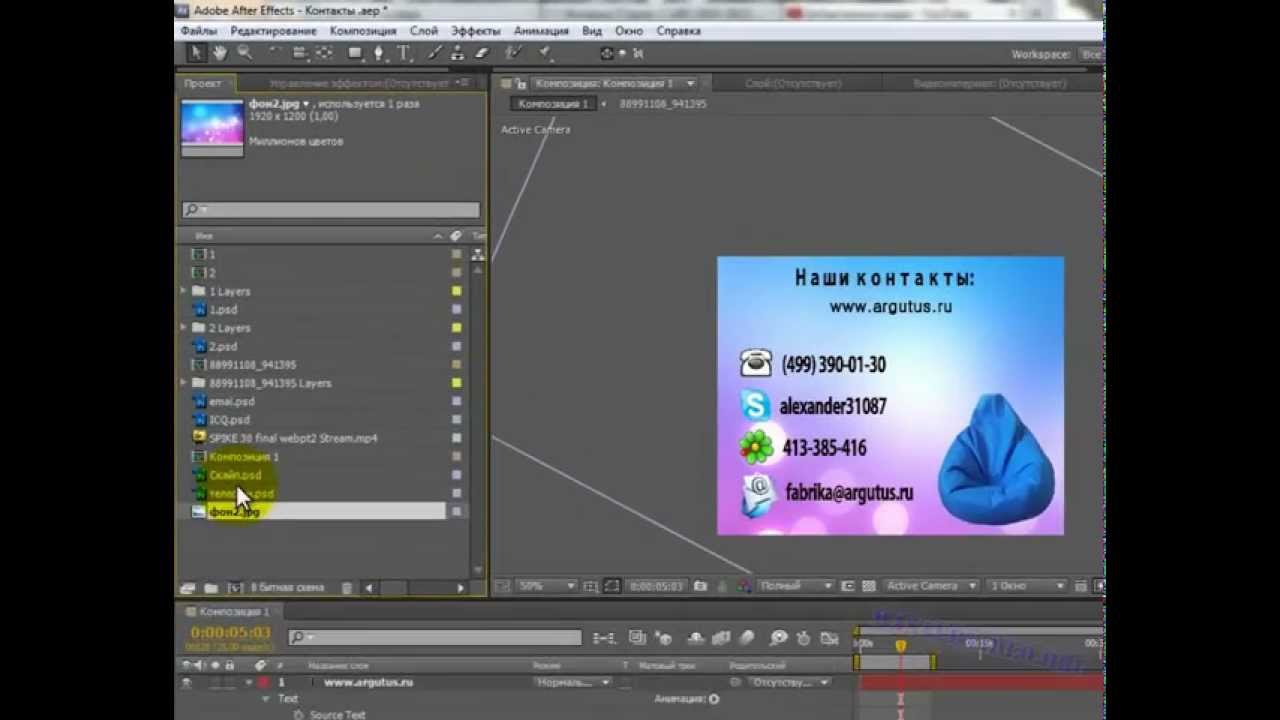Select the Unified Camera tool
This screenshot has width=1280, height=720.
pyautogui.click(x=299, y=53)
